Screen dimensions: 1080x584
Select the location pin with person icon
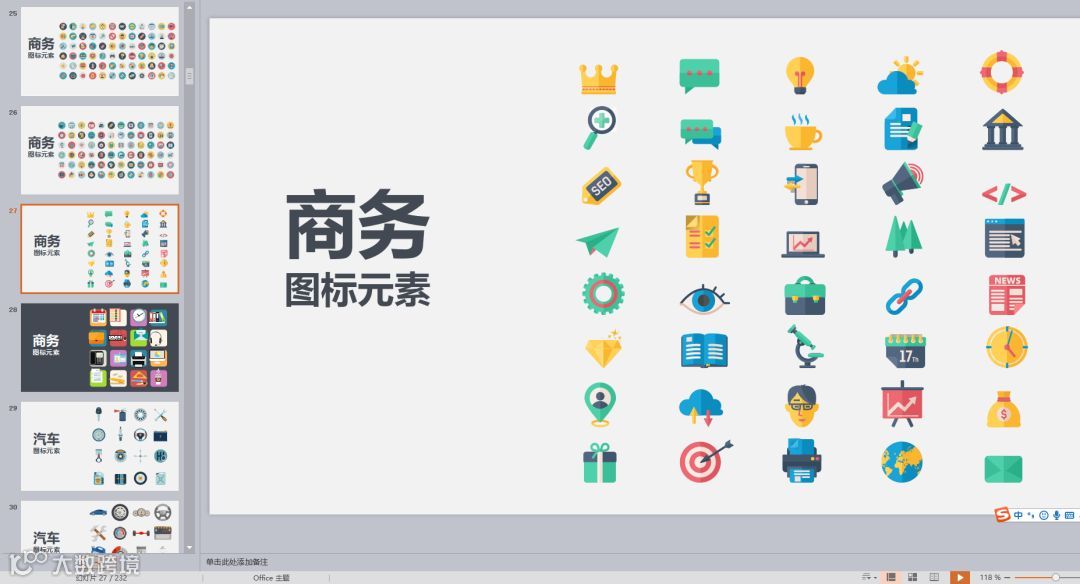point(600,404)
